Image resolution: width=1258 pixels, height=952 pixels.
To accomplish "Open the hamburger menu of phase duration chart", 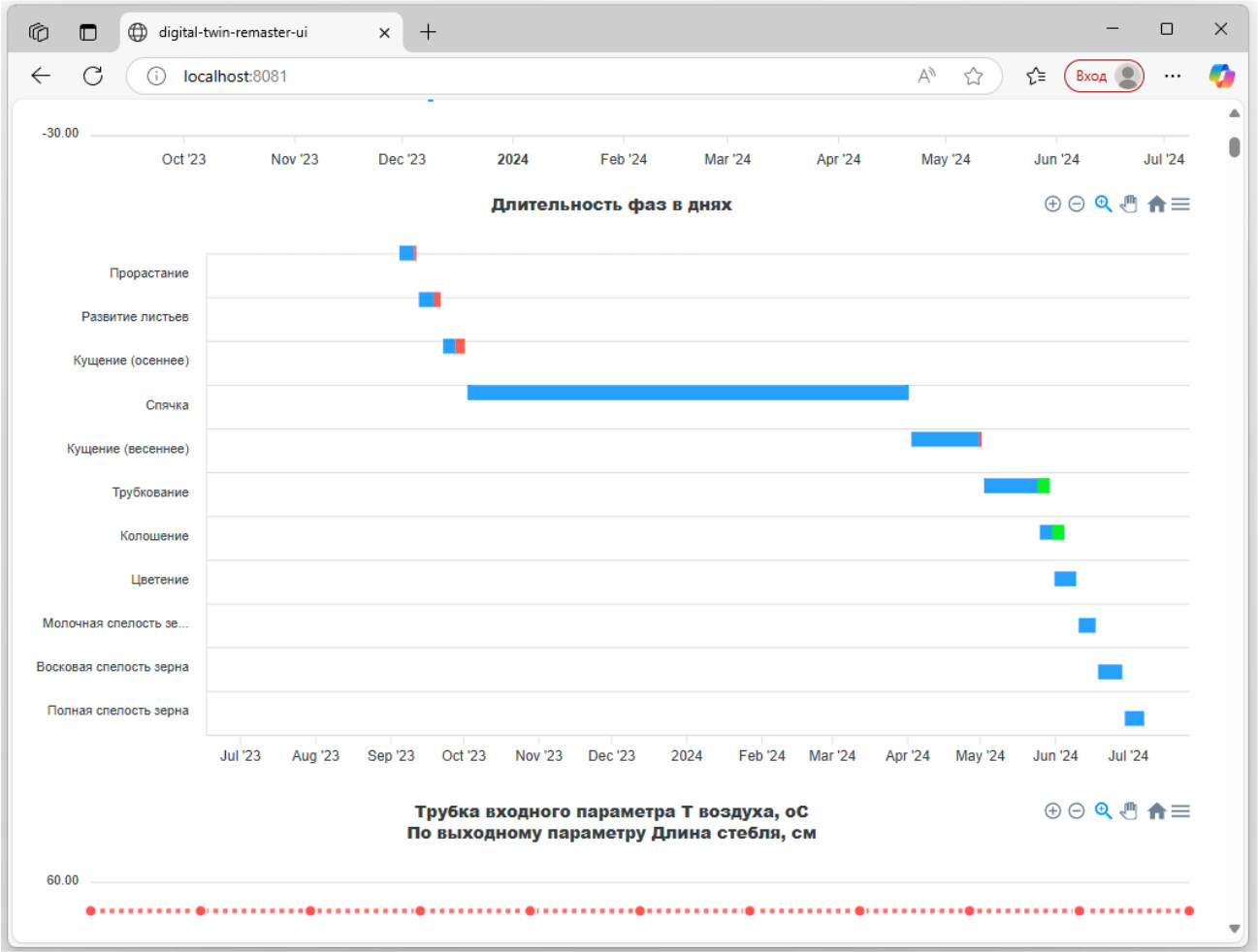I will click(1180, 204).
